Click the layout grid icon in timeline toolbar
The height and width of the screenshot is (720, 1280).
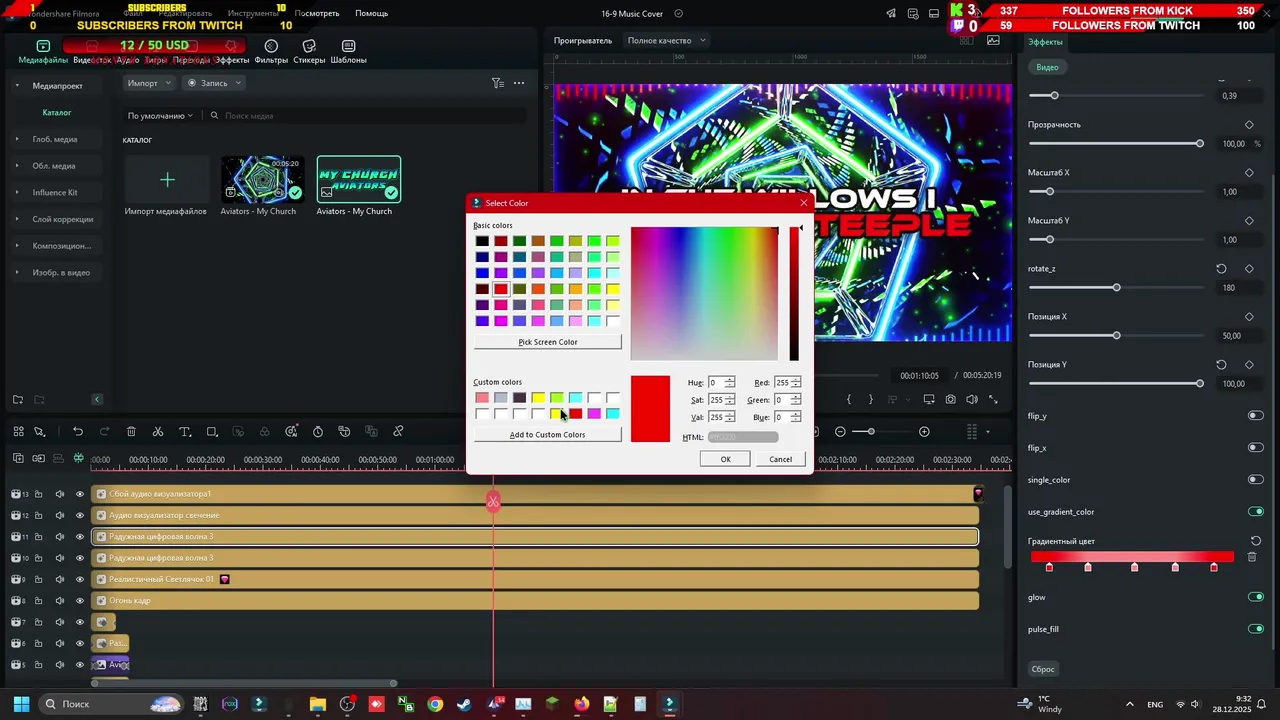pos(18,432)
